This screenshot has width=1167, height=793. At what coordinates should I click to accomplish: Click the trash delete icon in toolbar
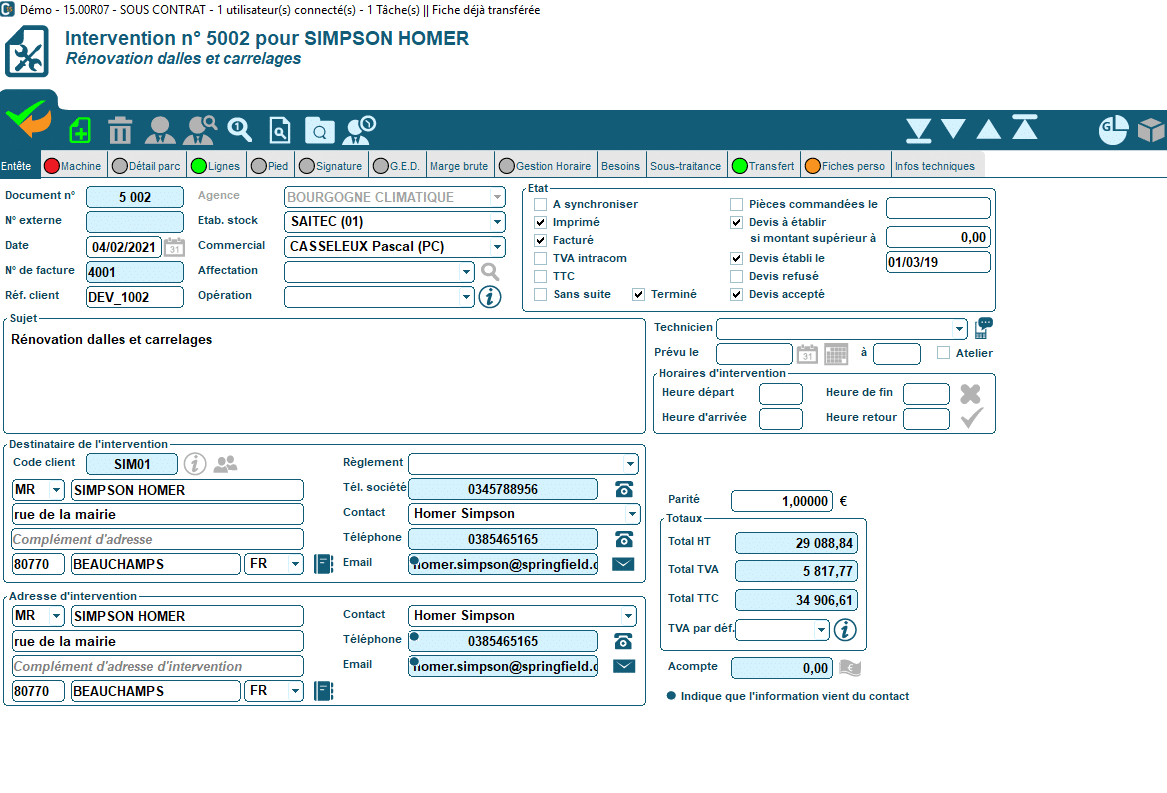click(x=120, y=130)
